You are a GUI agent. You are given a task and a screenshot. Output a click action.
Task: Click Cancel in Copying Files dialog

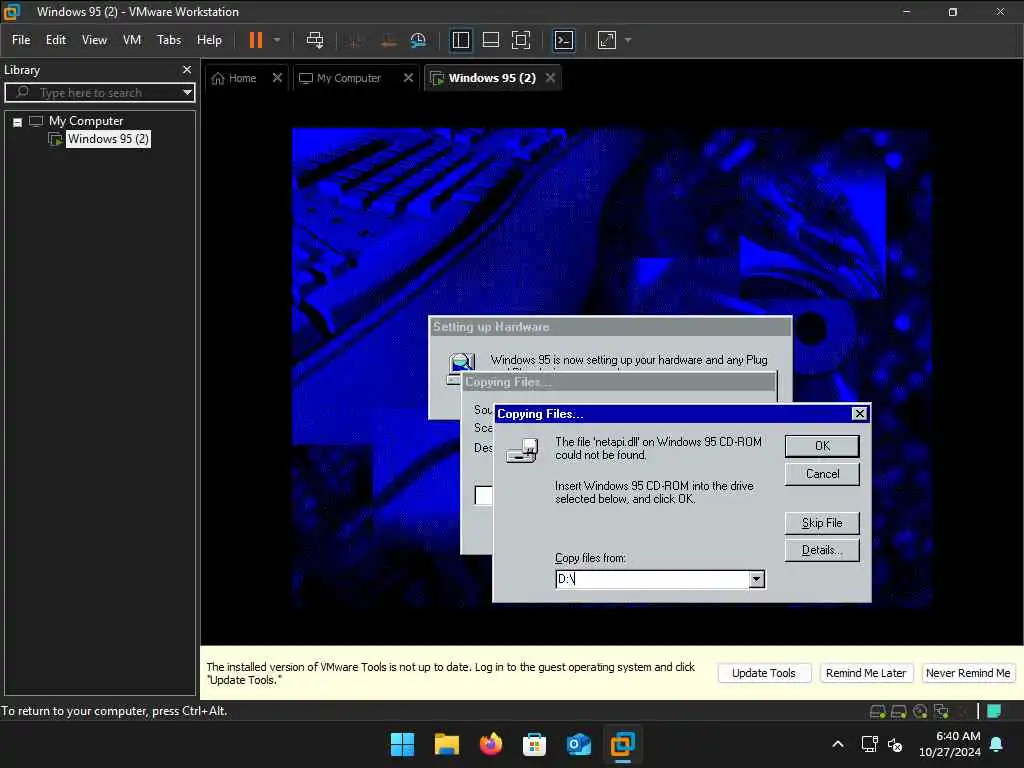pyautogui.click(x=822, y=474)
